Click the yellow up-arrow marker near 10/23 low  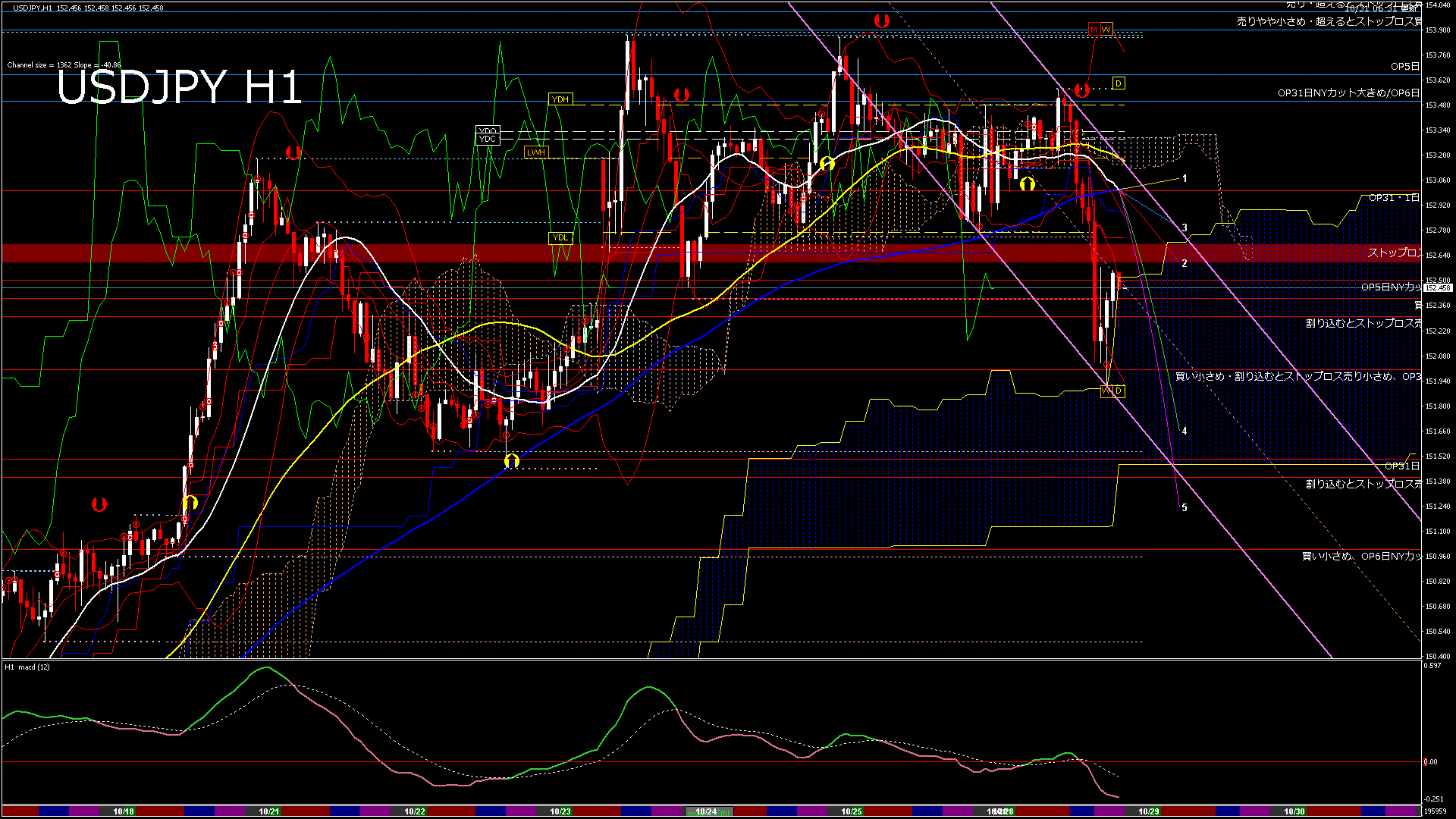[511, 460]
